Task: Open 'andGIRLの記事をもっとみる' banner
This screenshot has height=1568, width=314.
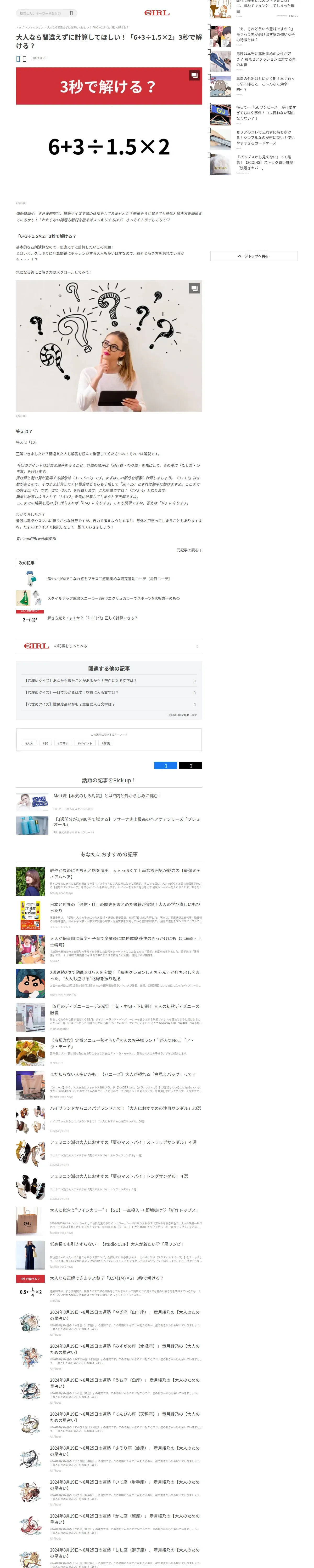Action: 109,646
